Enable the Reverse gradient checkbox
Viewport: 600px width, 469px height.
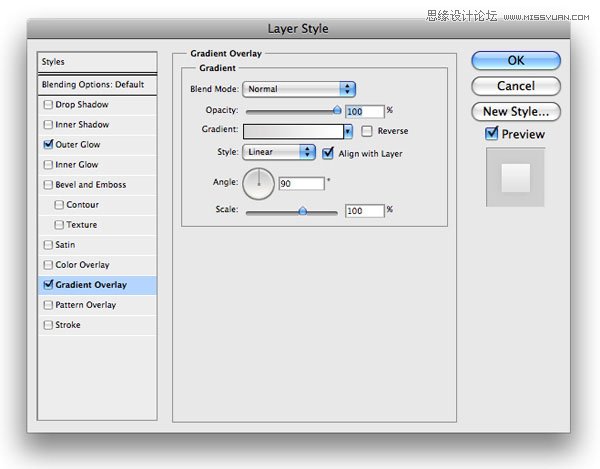(367, 131)
